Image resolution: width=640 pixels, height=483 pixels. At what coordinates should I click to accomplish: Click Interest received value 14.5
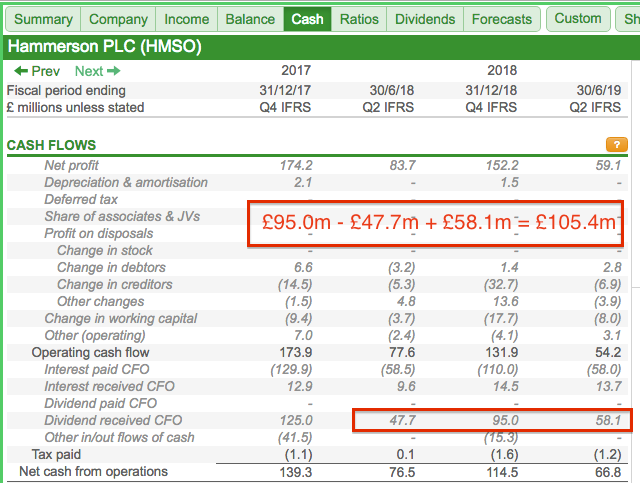[506, 387]
